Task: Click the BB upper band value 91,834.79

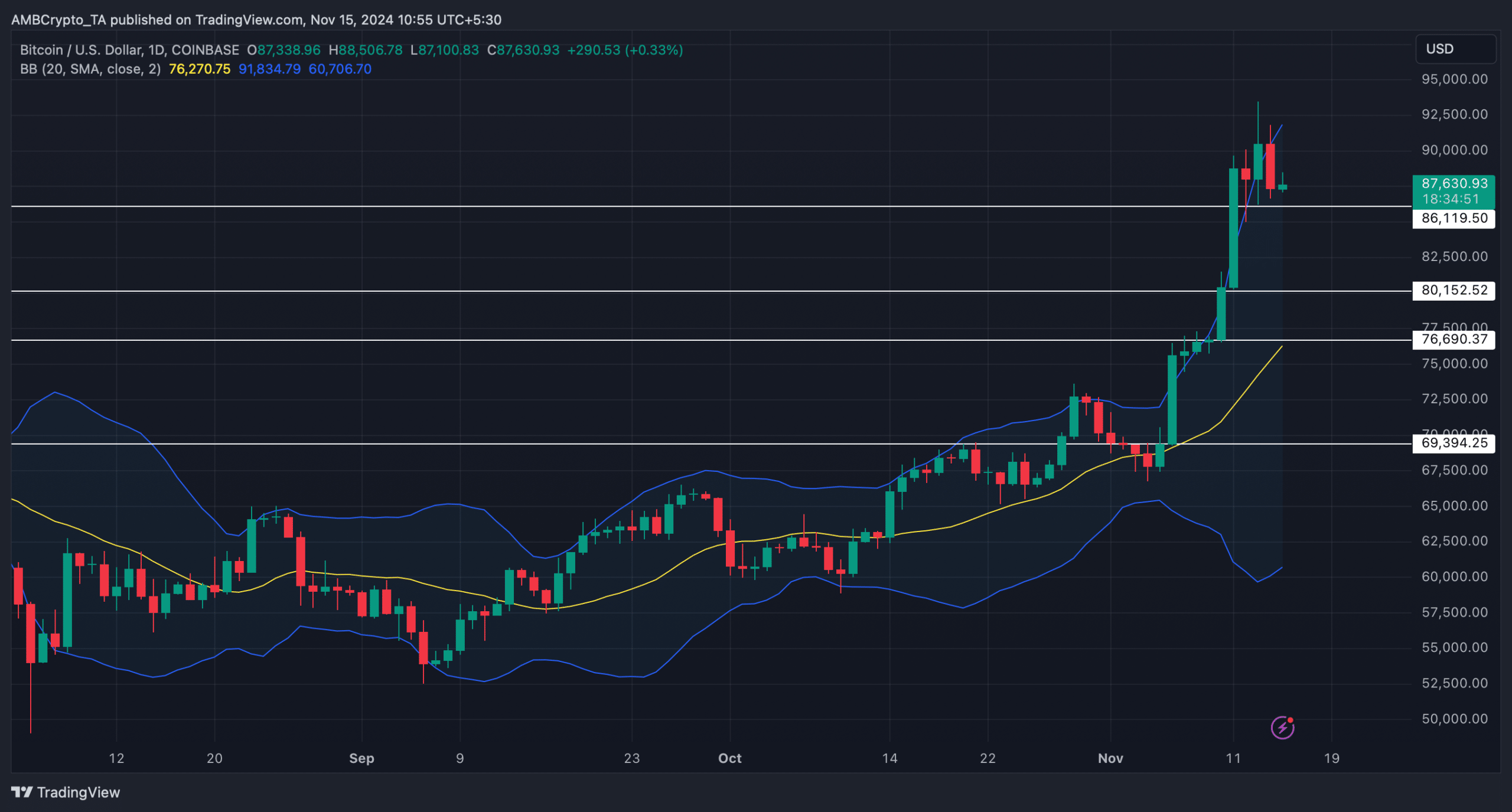Action: [269, 69]
